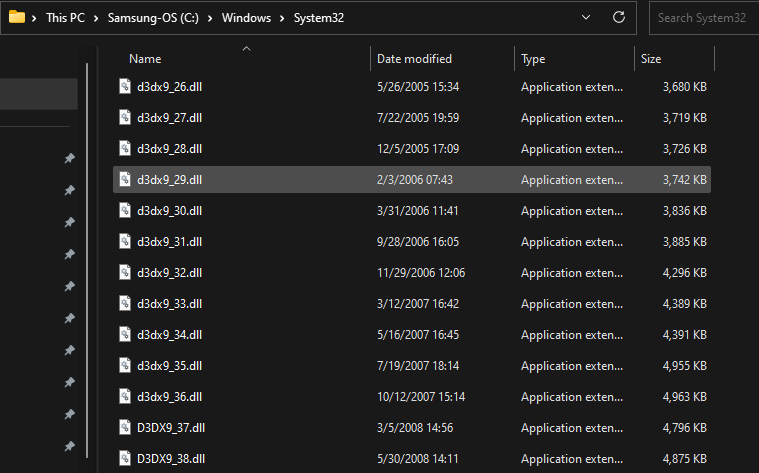The image size is (759, 473).
Task: Click the D3DX9_38.dll file icon
Action: 125,459
